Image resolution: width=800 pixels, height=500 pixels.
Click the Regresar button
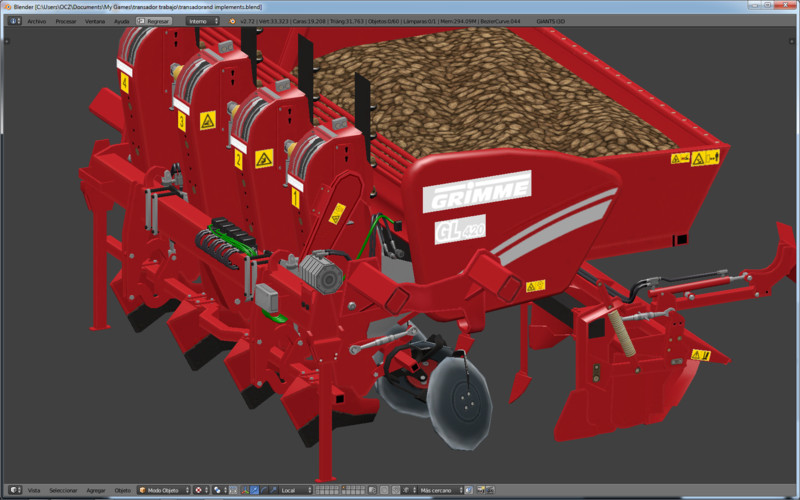pos(154,20)
